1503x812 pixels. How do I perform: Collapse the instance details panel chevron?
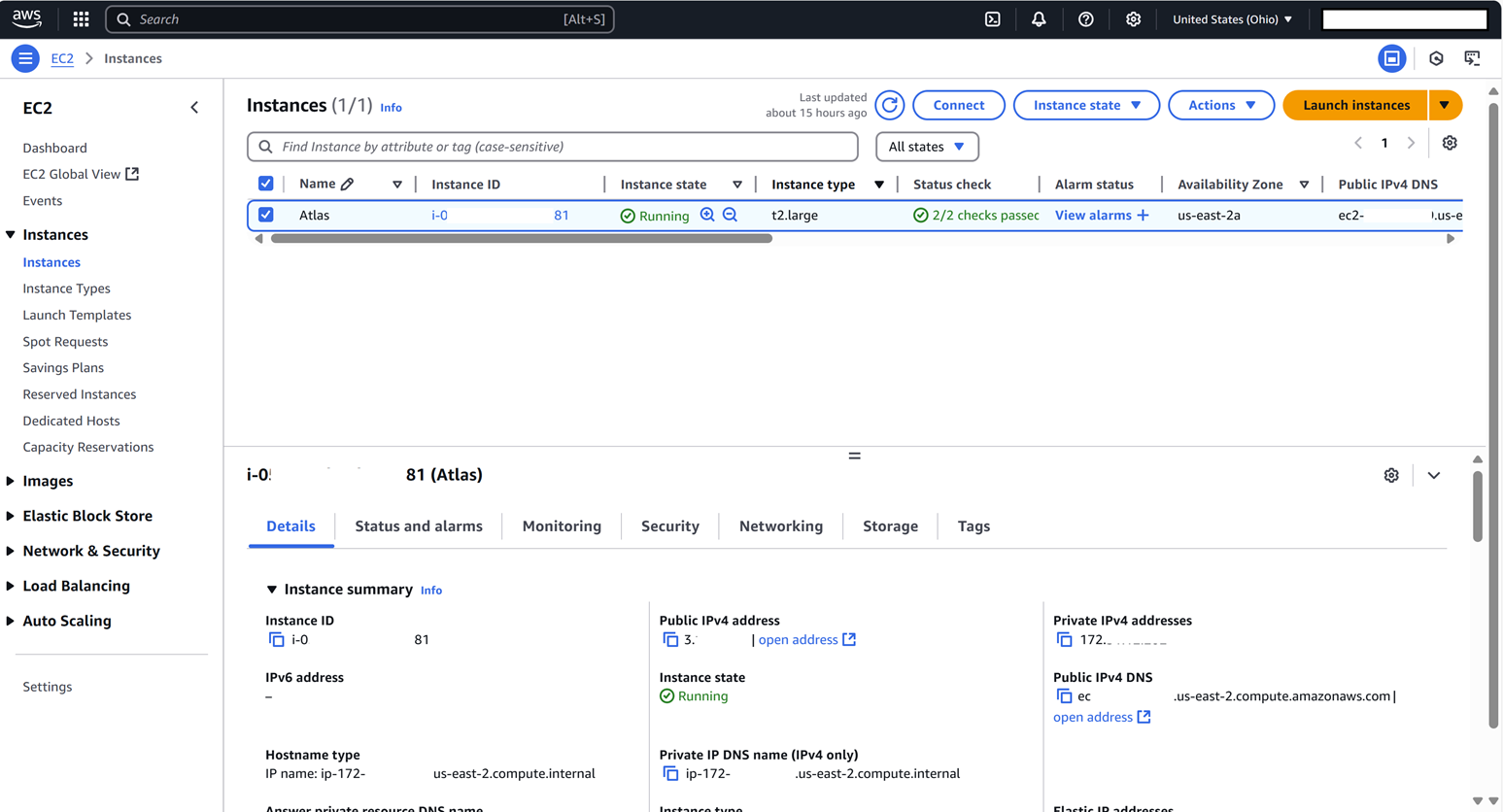1434,475
